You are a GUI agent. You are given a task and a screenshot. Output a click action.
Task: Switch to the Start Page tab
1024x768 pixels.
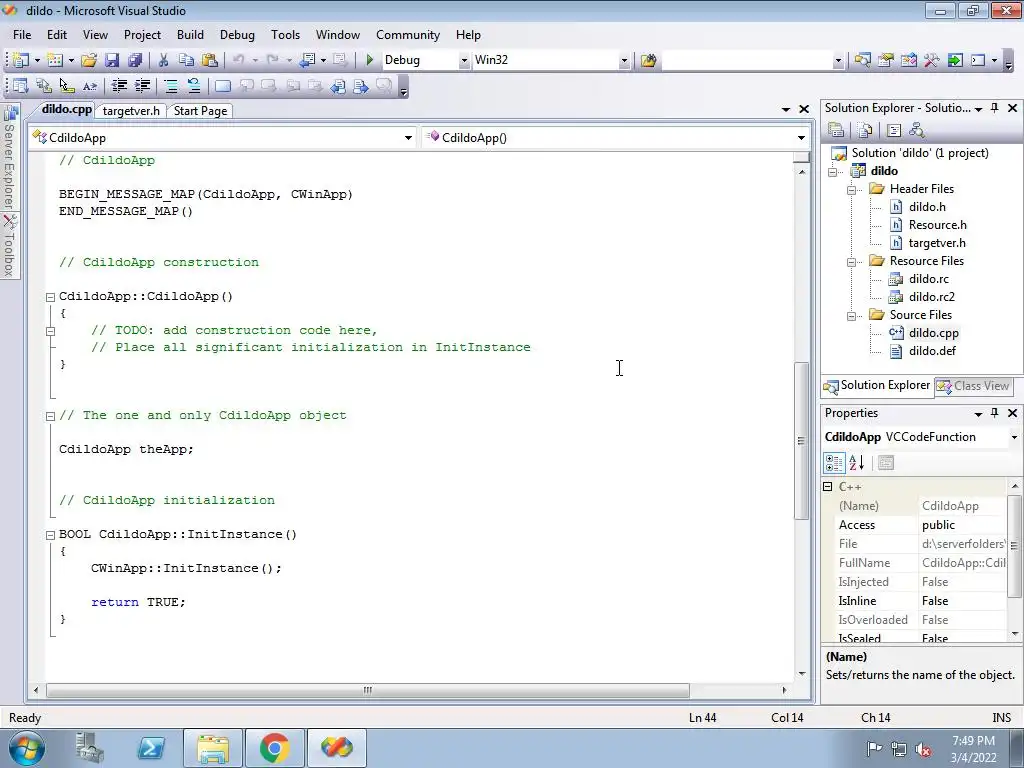(x=200, y=111)
